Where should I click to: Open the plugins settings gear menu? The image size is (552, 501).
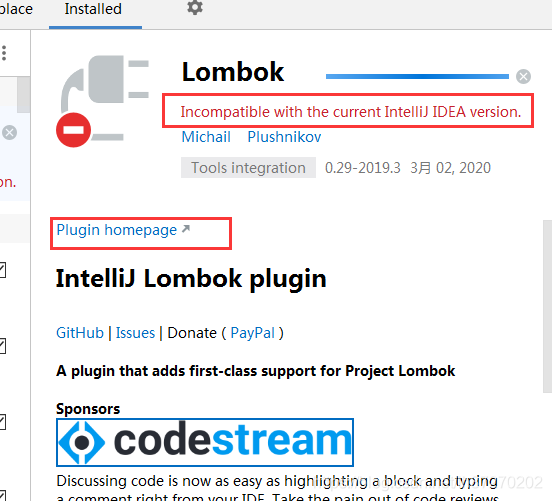(x=195, y=7)
